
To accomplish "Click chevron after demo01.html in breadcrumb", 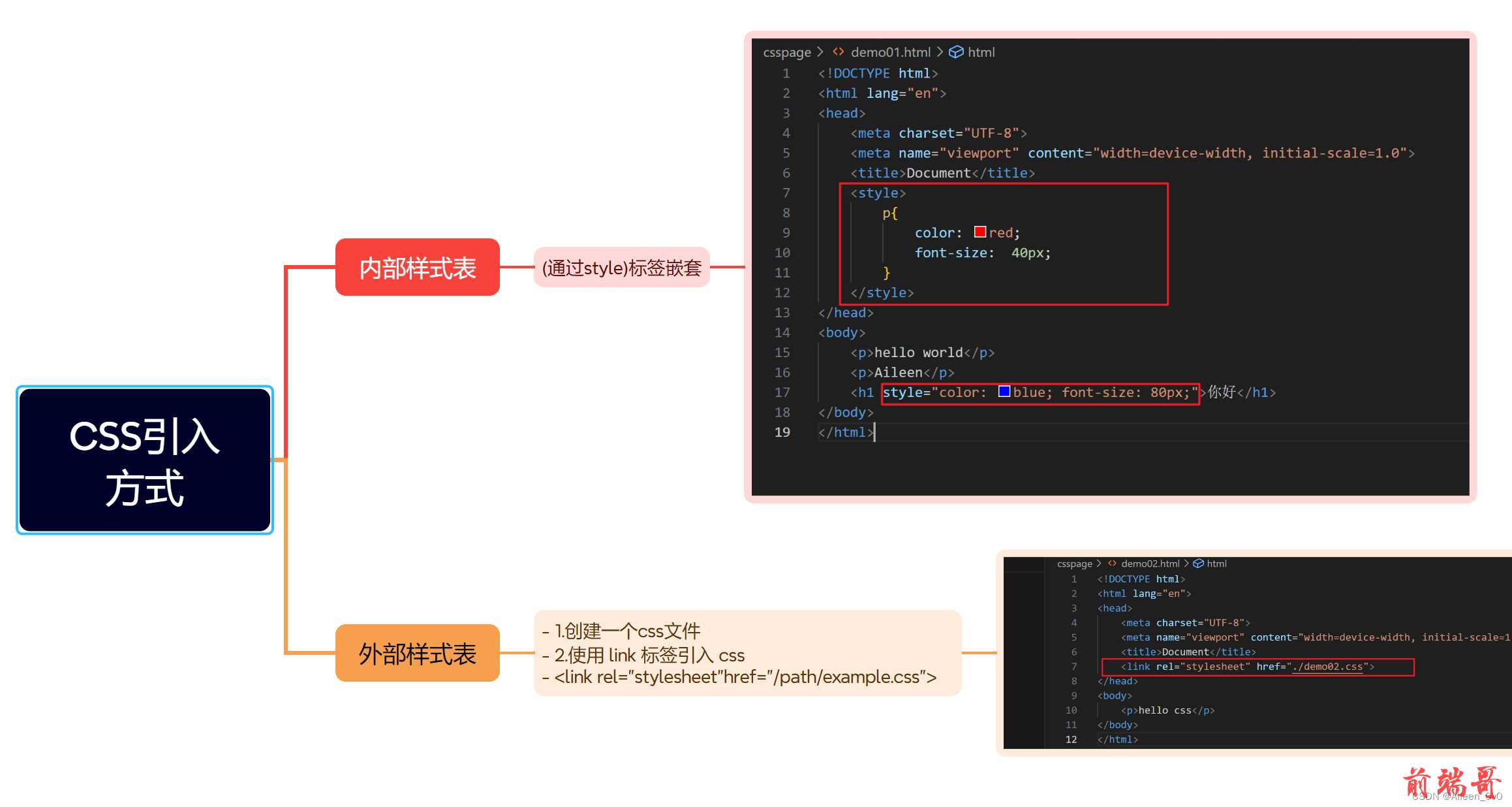I will 940,52.
